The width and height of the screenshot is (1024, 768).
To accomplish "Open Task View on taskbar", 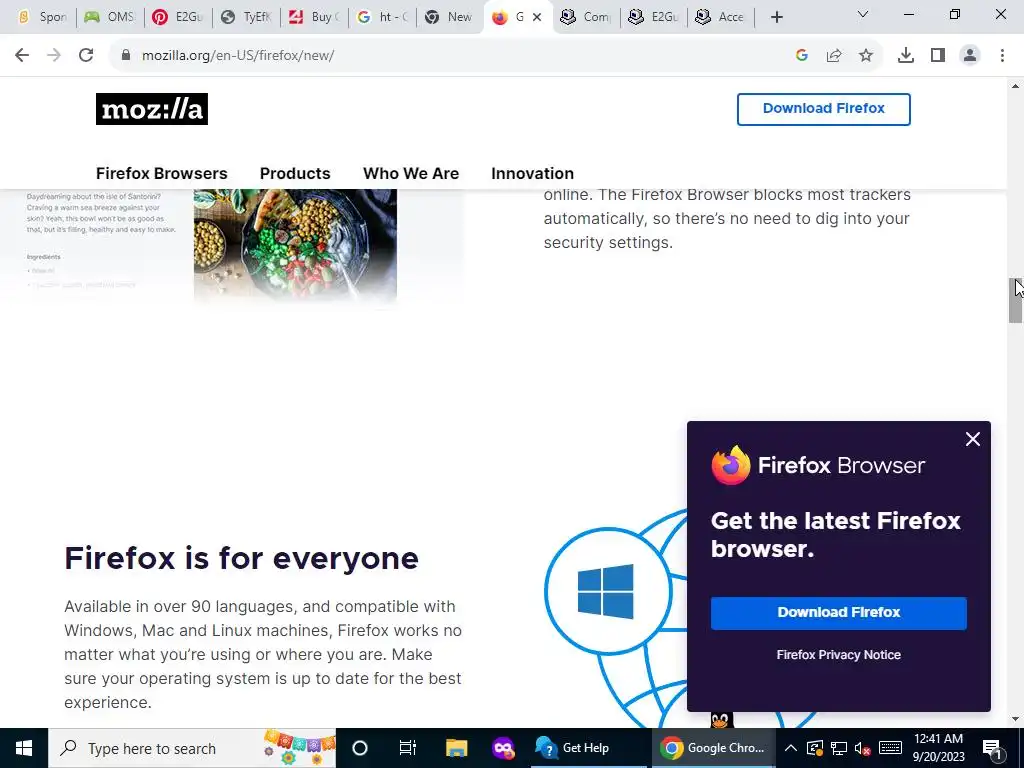I will point(408,748).
